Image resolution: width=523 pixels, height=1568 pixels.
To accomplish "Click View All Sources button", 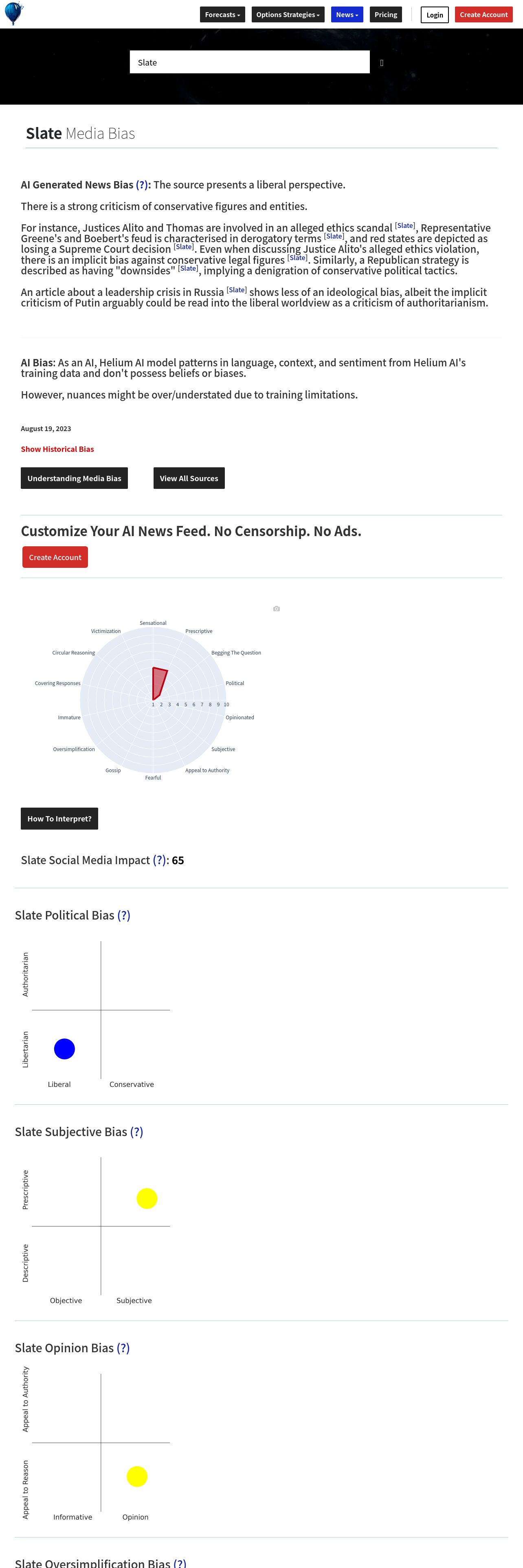I will tap(189, 478).
